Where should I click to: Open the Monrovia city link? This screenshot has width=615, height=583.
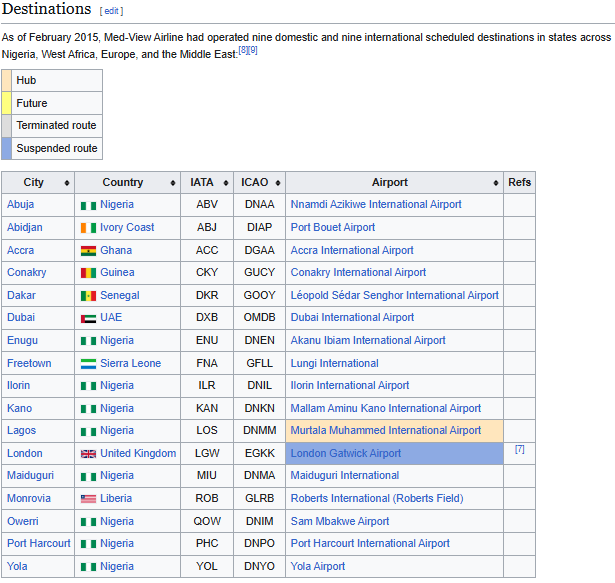pos(29,498)
